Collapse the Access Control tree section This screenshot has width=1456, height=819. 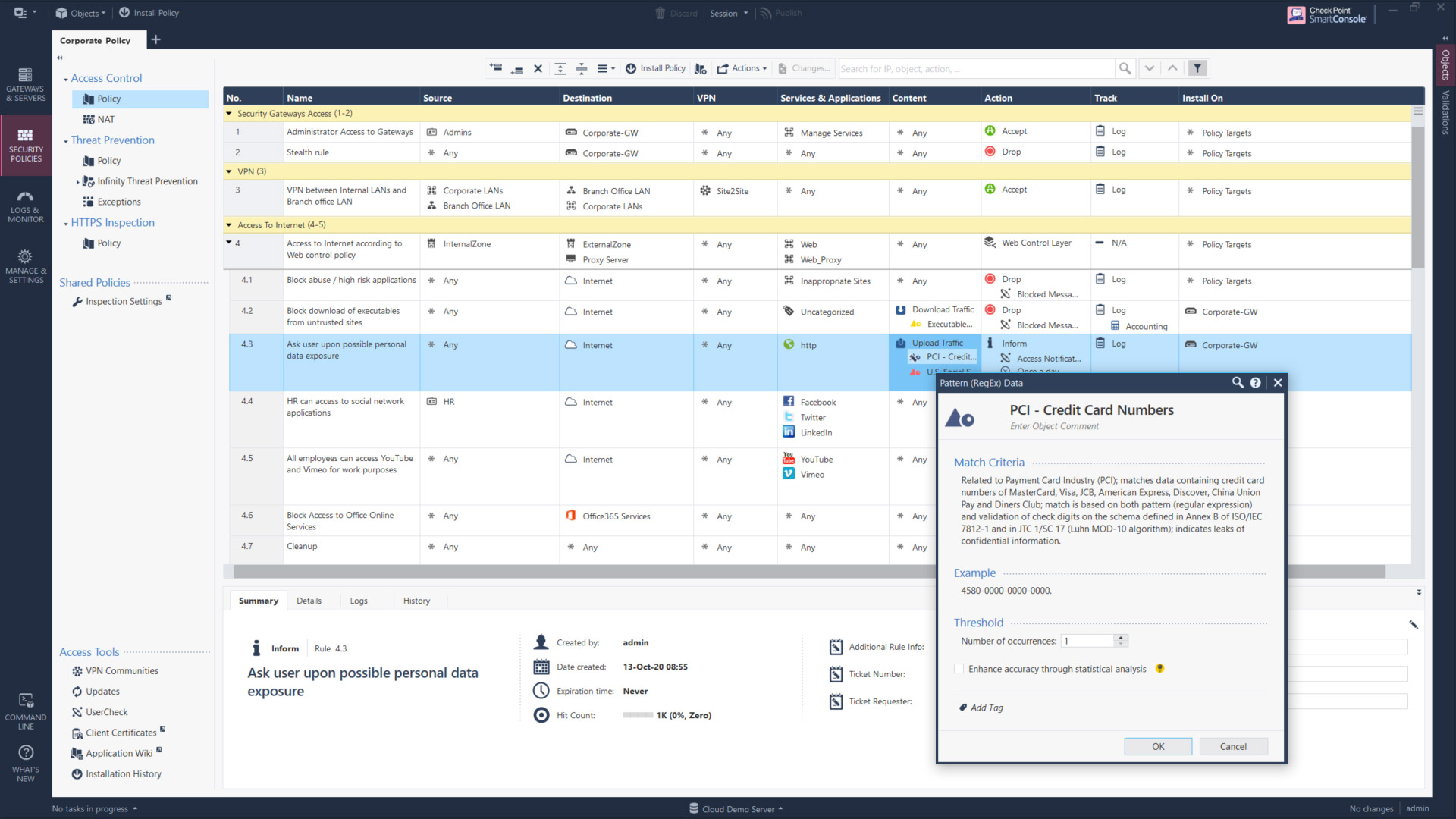coord(65,77)
